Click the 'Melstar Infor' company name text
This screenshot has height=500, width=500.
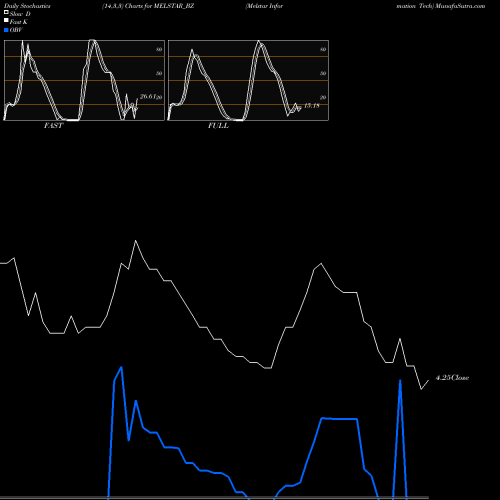(264, 6)
